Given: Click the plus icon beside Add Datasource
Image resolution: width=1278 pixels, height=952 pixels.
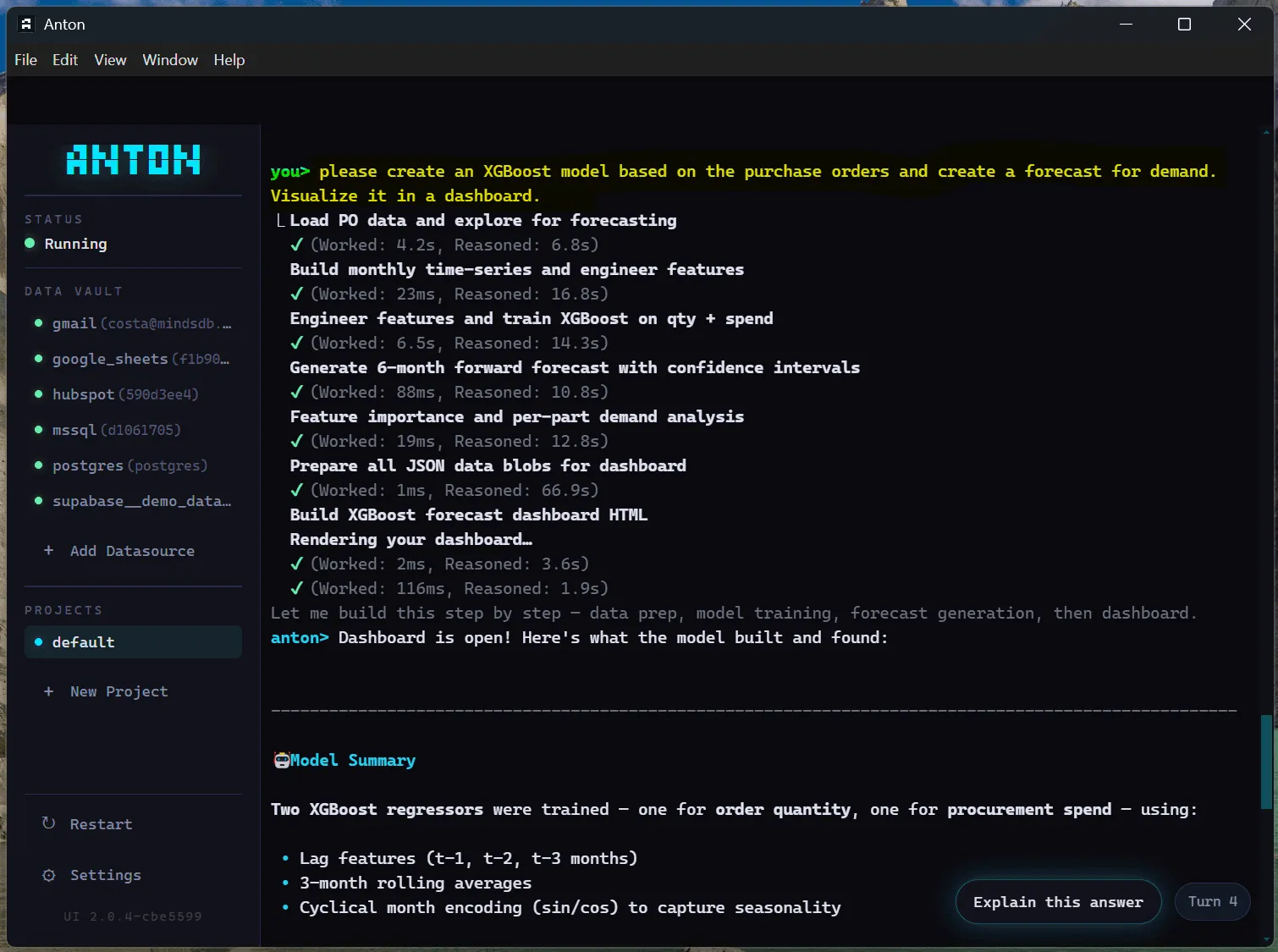Looking at the screenshot, I should tap(48, 550).
